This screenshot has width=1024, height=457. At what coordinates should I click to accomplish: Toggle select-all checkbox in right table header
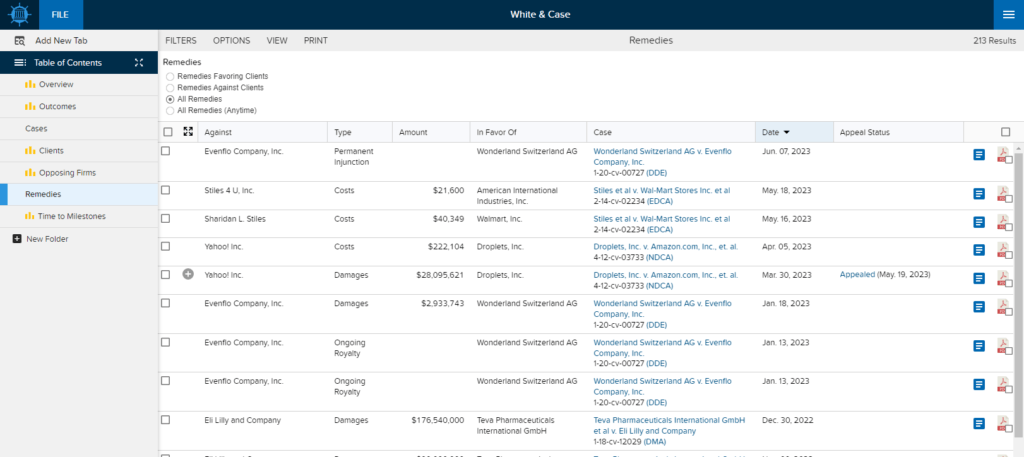(x=1006, y=132)
